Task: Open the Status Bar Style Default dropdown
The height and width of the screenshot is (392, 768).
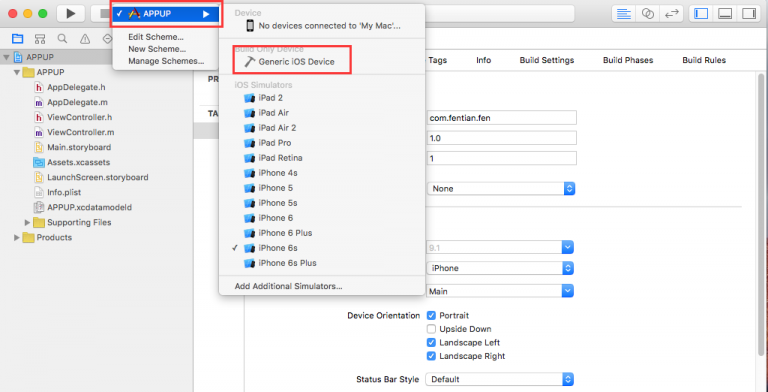Action: [499, 379]
